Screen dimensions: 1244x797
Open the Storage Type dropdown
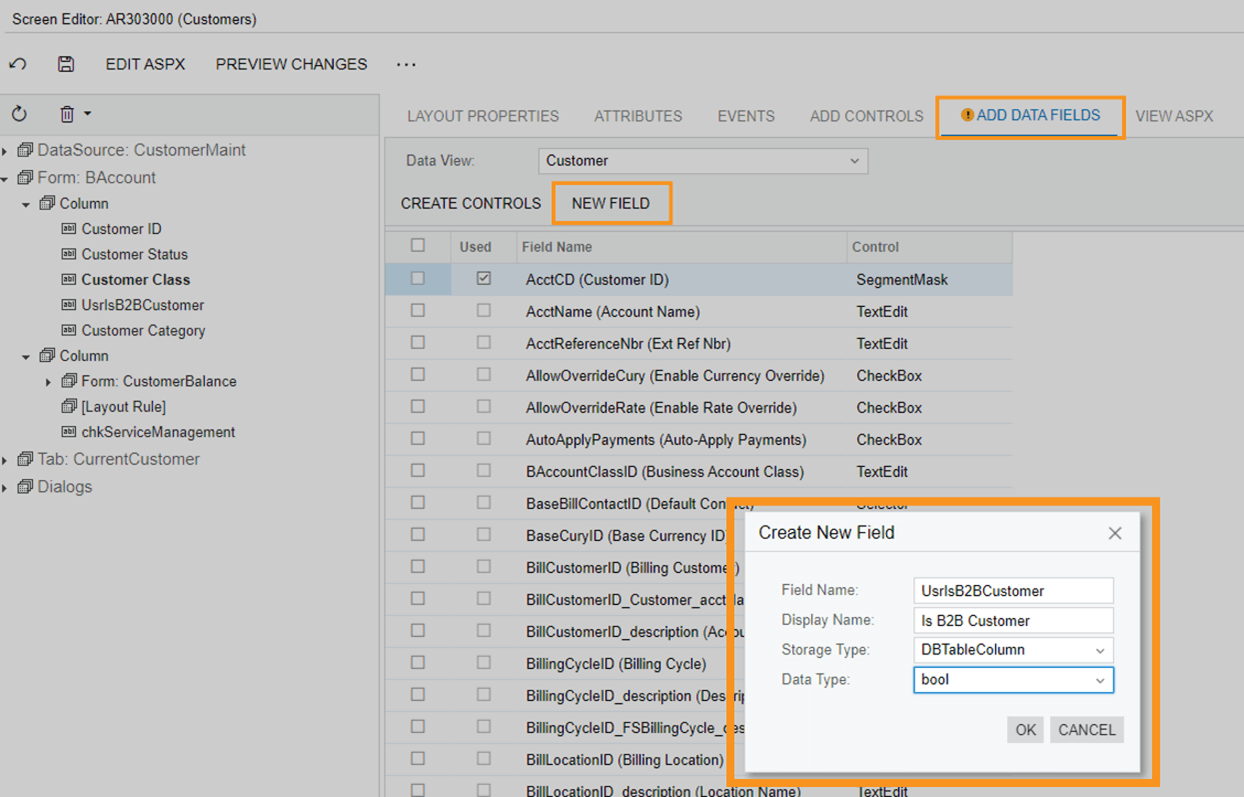pyautogui.click(x=1013, y=650)
